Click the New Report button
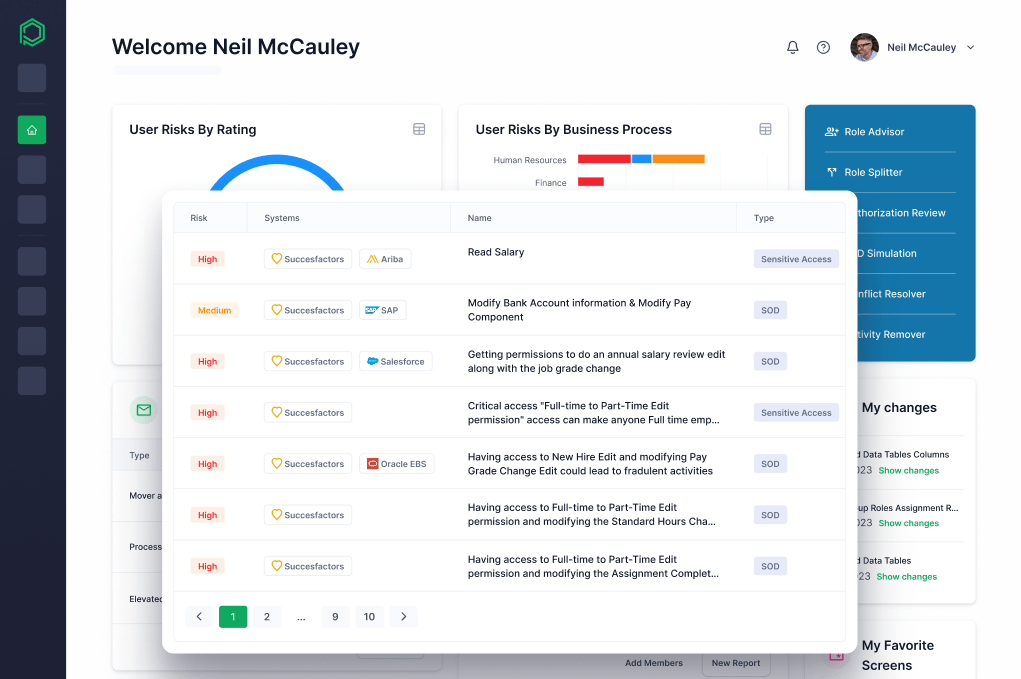This screenshot has width=1021, height=679. pos(735,663)
